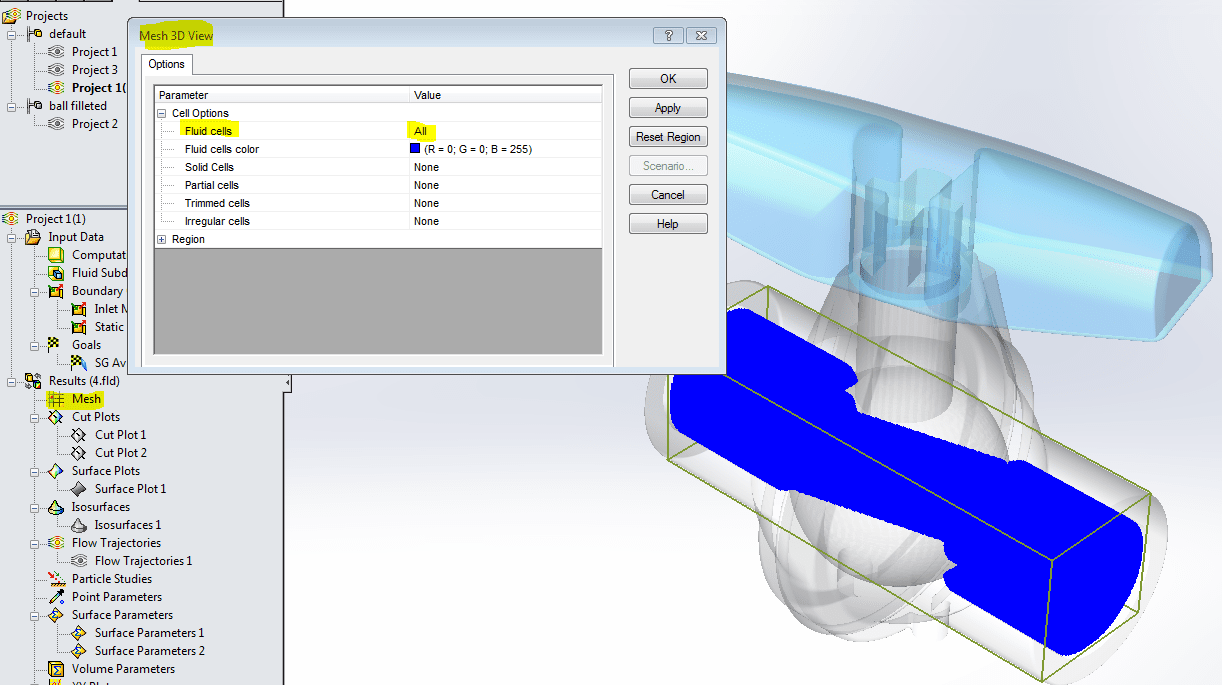
Task: Select the default configuration icon
Action: coord(35,33)
